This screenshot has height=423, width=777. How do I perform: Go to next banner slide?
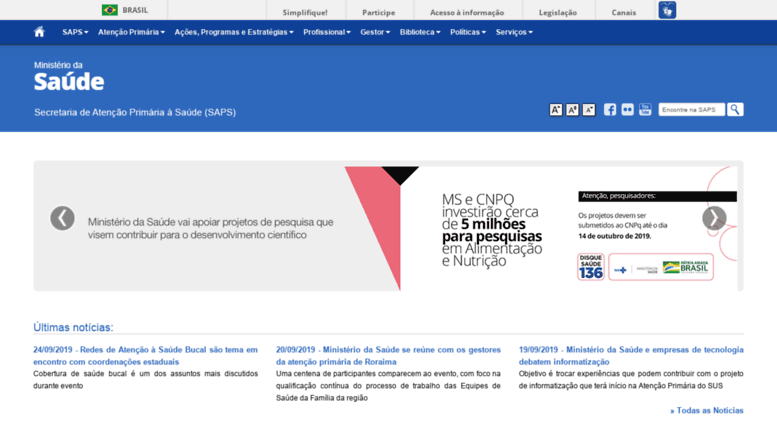(714, 218)
